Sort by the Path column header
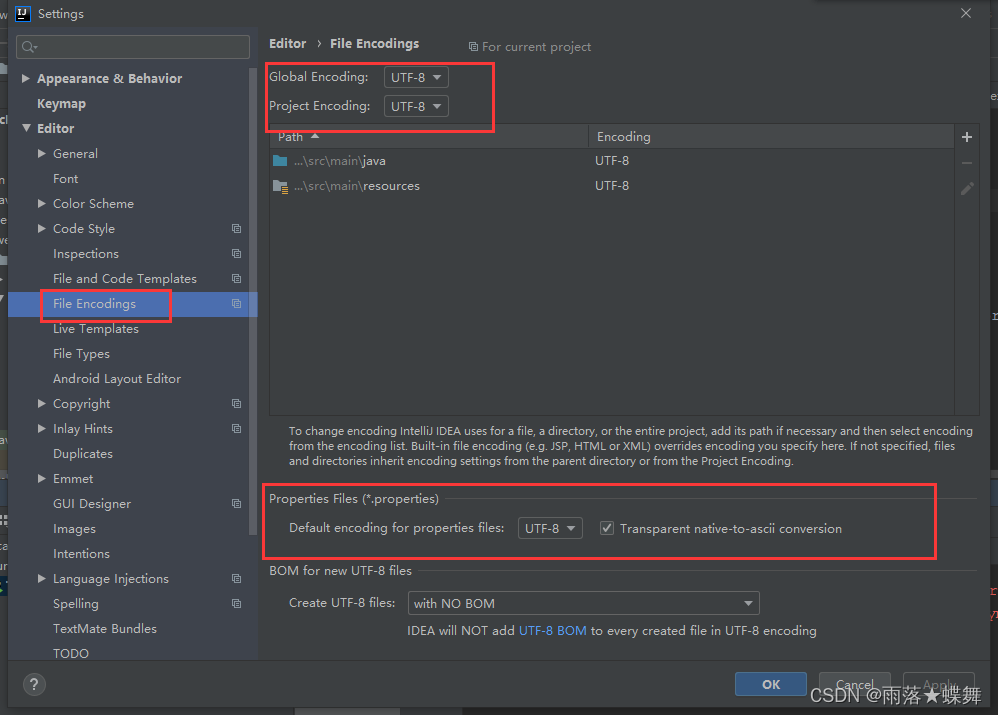Screen dimensions: 998x715 428,137
